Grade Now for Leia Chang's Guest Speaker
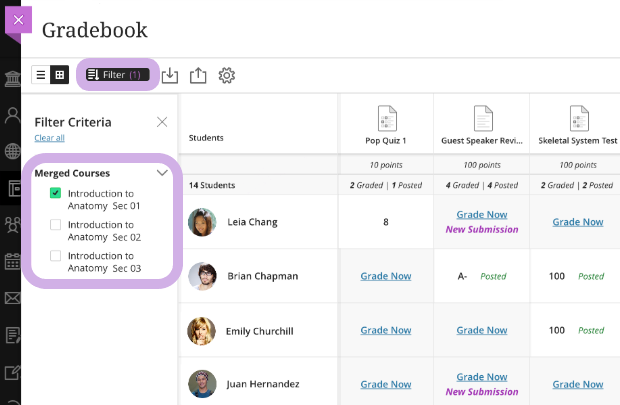Screen dimensions: 620x405 coord(481,215)
